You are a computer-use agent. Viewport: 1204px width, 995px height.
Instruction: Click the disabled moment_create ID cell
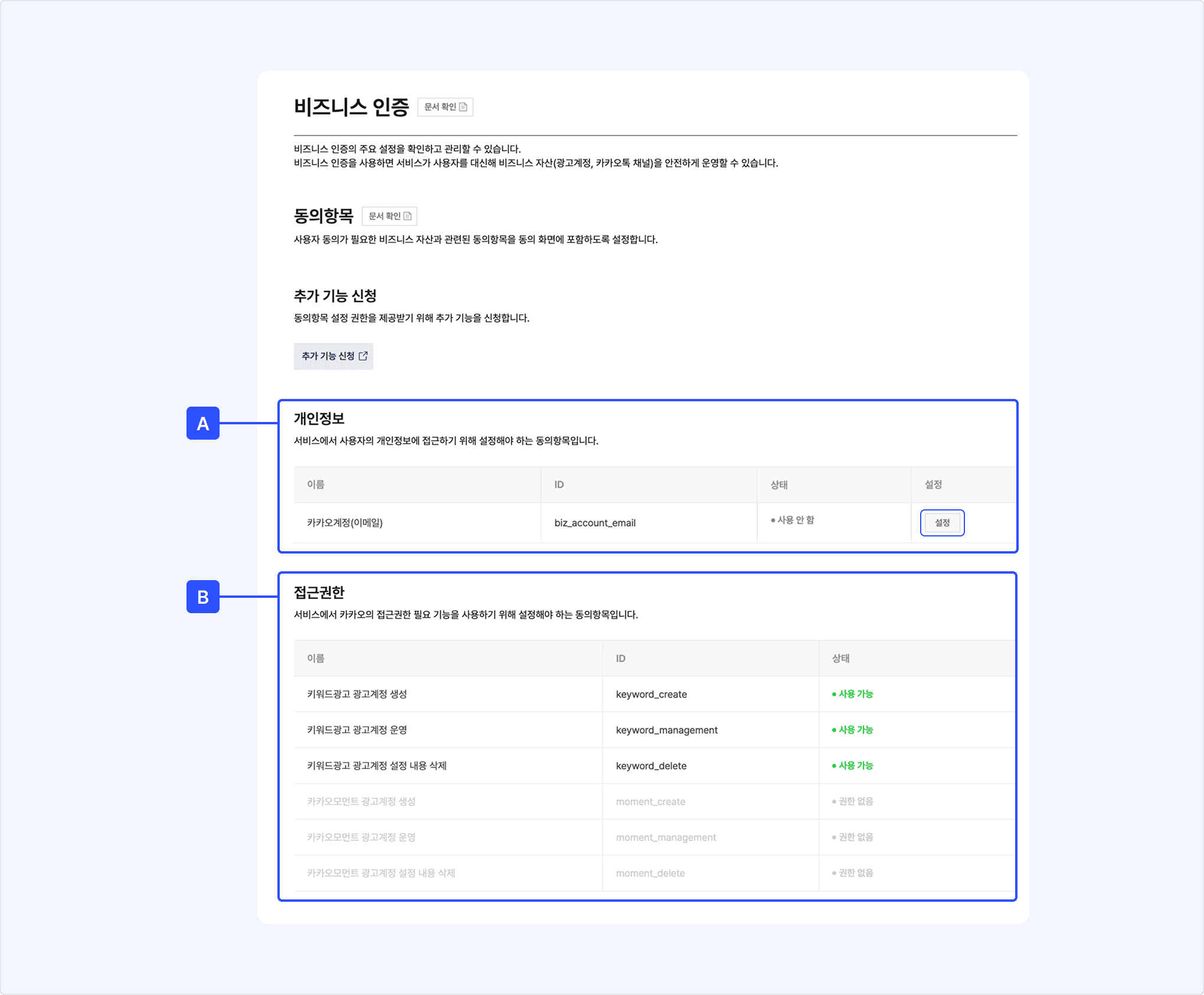(x=650, y=801)
